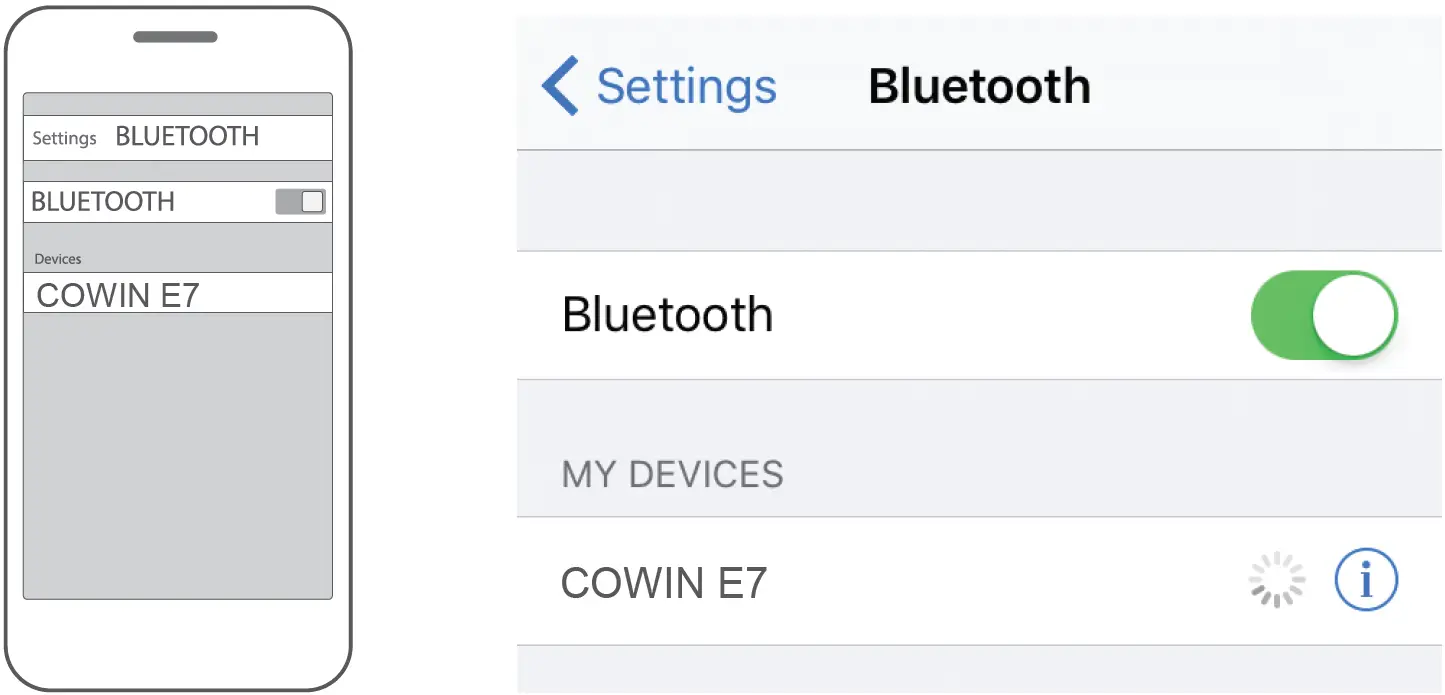The height and width of the screenshot is (695, 1445).
Task: Click the BLUETOOTH header on the phone mockup
Action: 103,201
